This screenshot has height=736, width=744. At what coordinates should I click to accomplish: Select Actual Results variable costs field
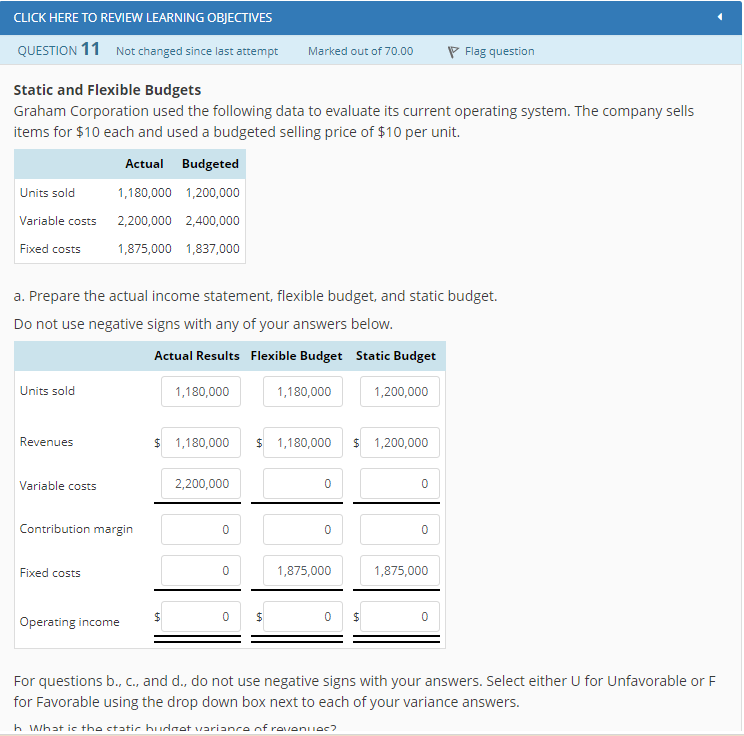201,484
